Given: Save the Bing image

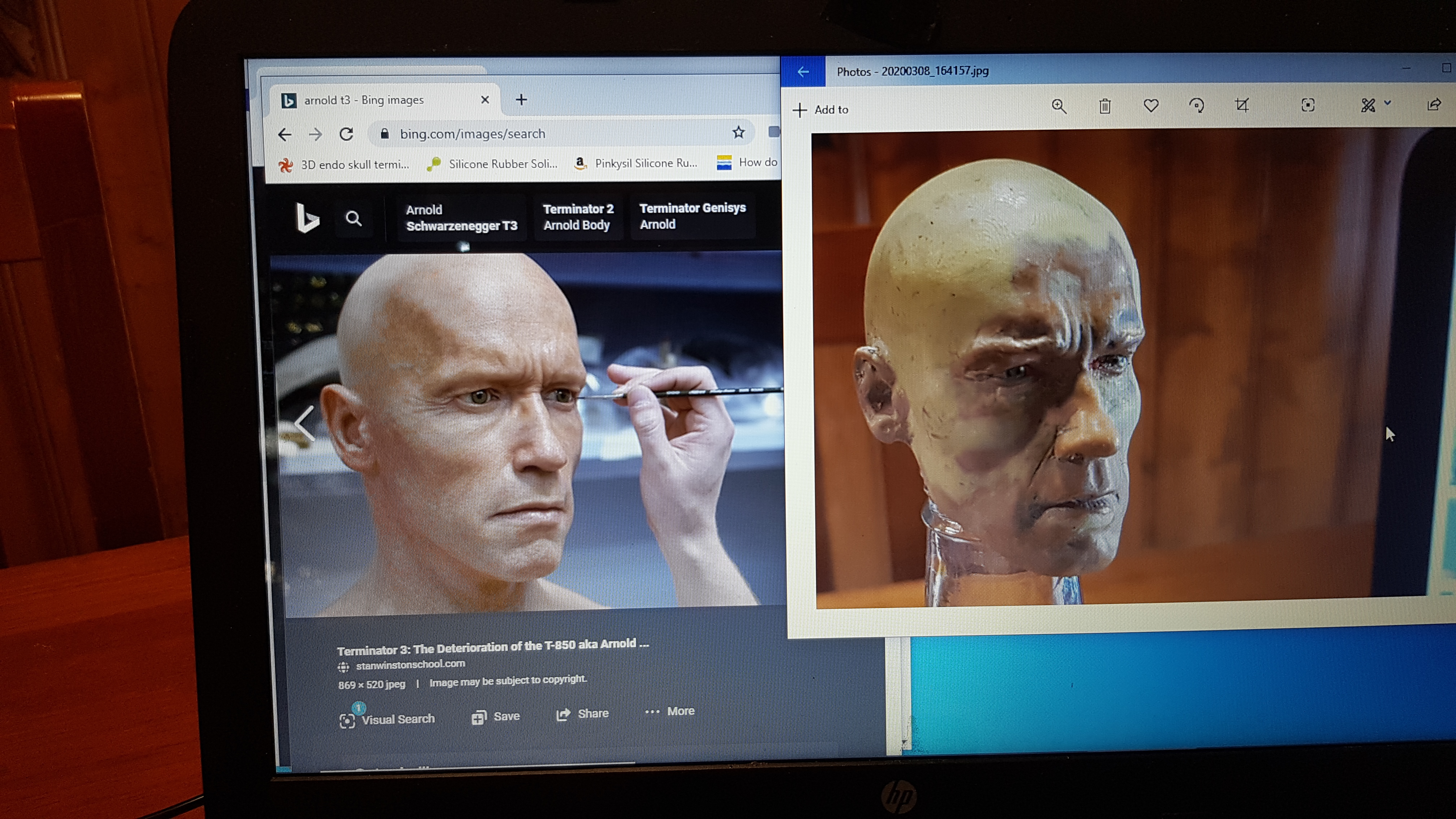Looking at the screenshot, I should pyautogui.click(x=496, y=717).
